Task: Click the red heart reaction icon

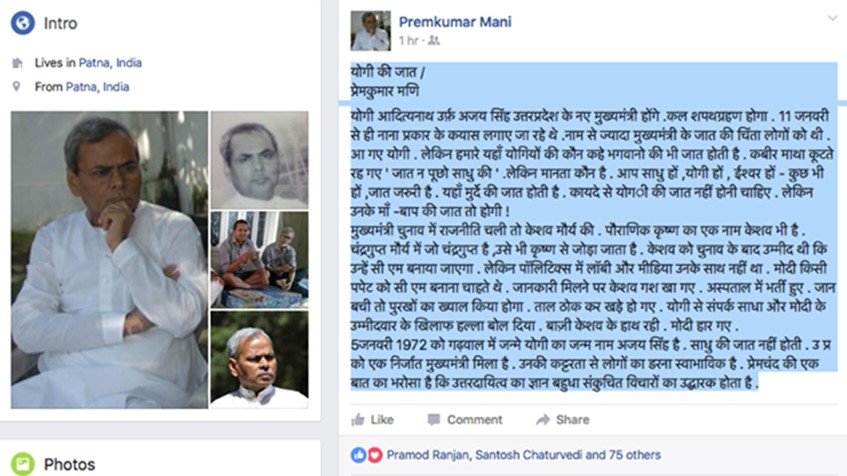Action: (375, 455)
